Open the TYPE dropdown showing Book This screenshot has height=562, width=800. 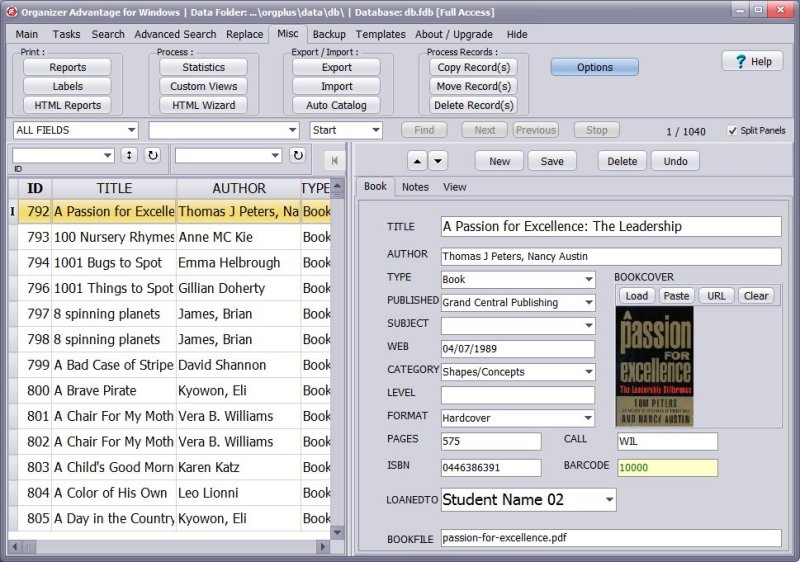[x=589, y=279]
